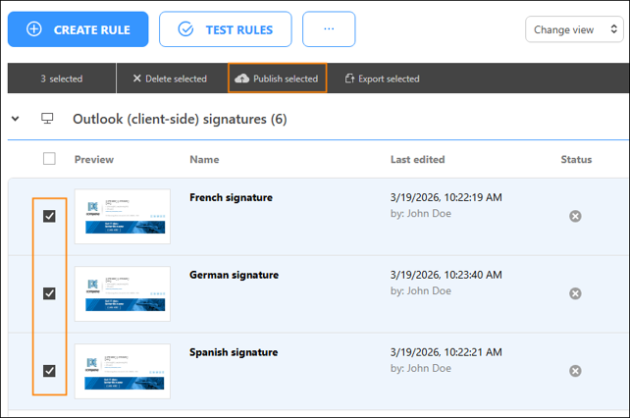Open the German signature preview thumbnail
Screen dimensions: 630x418
123,294
